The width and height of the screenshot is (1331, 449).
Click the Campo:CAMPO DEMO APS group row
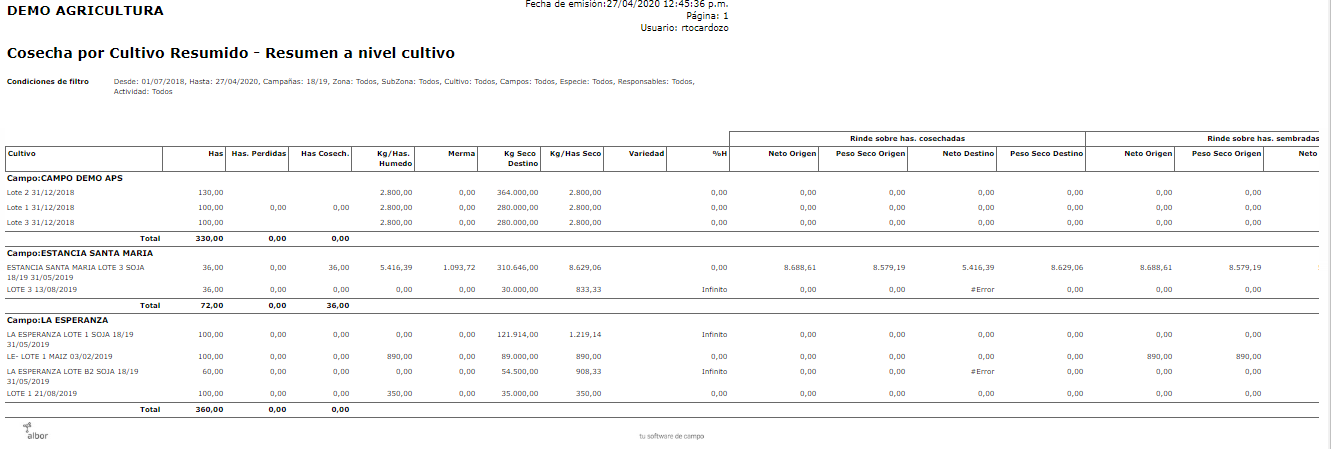(65, 178)
